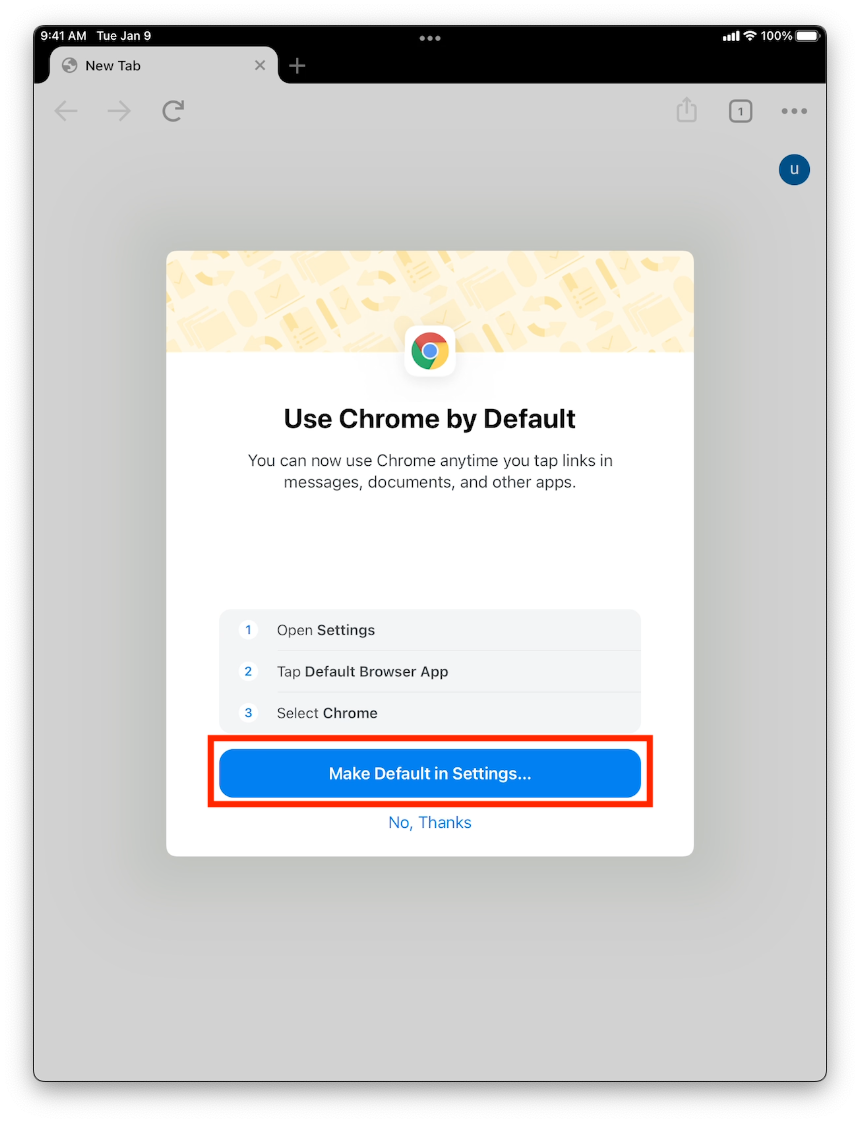Image resolution: width=860 pixels, height=1123 pixels.
Task: Tap the battery indicator in status bar
Action: click(808, 36)
